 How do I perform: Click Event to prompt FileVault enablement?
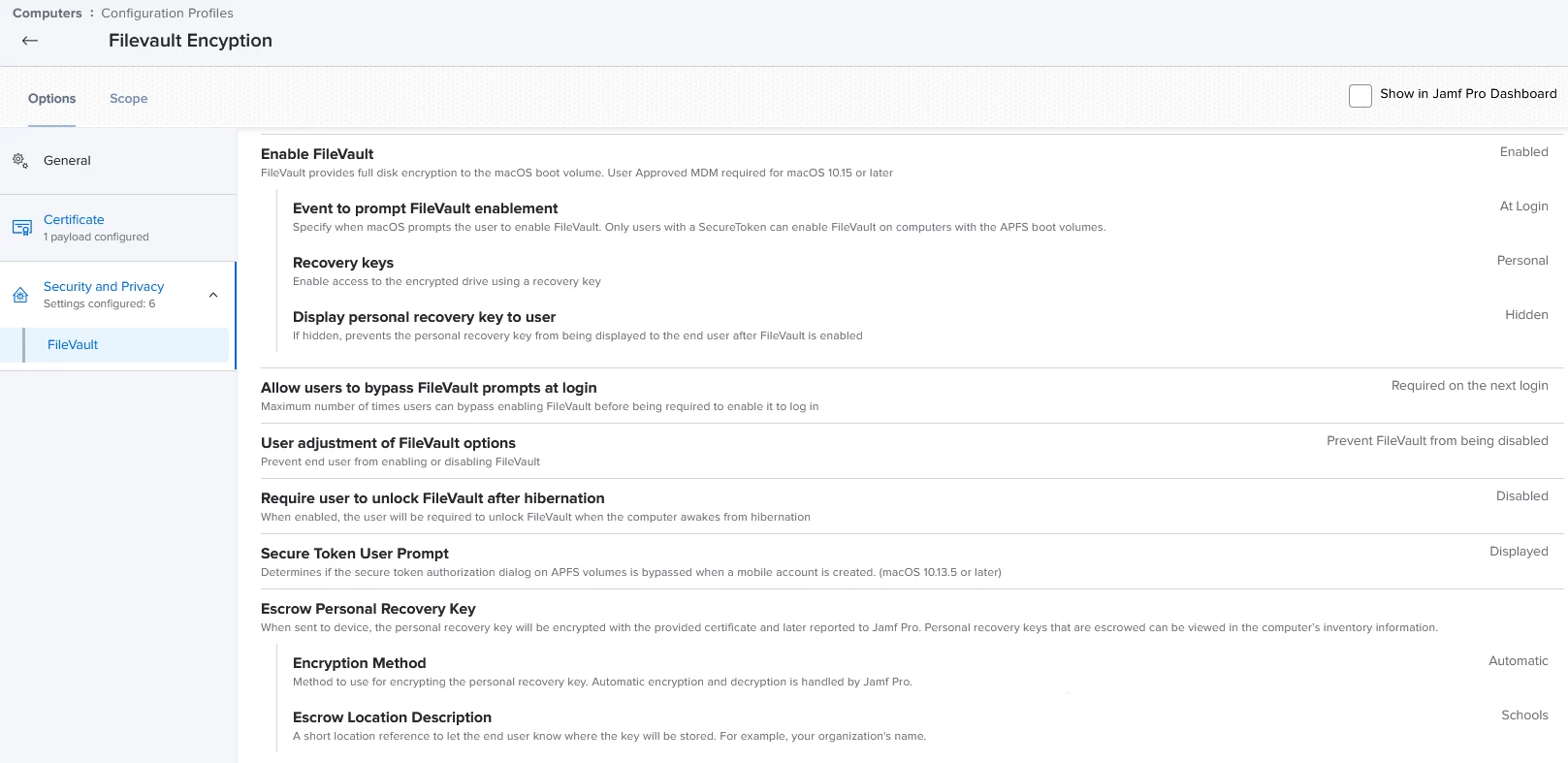tap(425, 208)
